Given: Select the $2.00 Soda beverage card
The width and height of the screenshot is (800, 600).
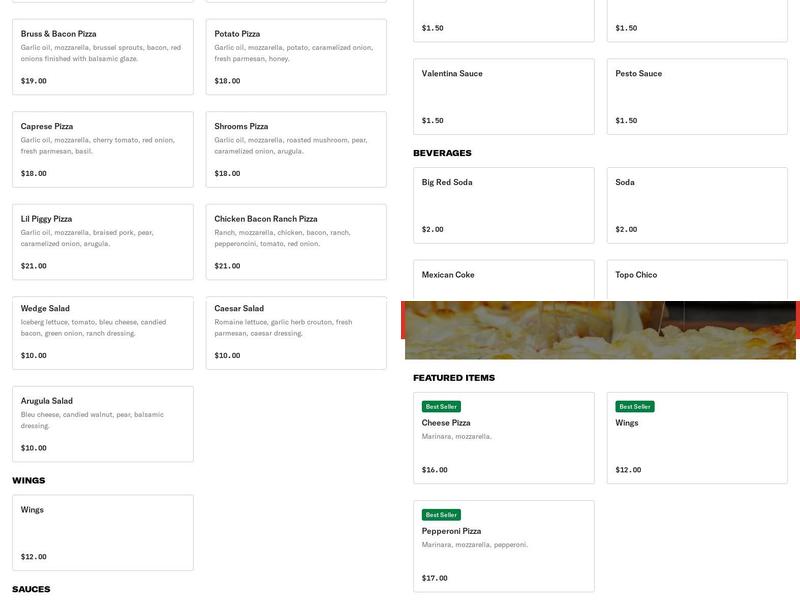Looking at the screenshot, I should (x=697, y=205).
